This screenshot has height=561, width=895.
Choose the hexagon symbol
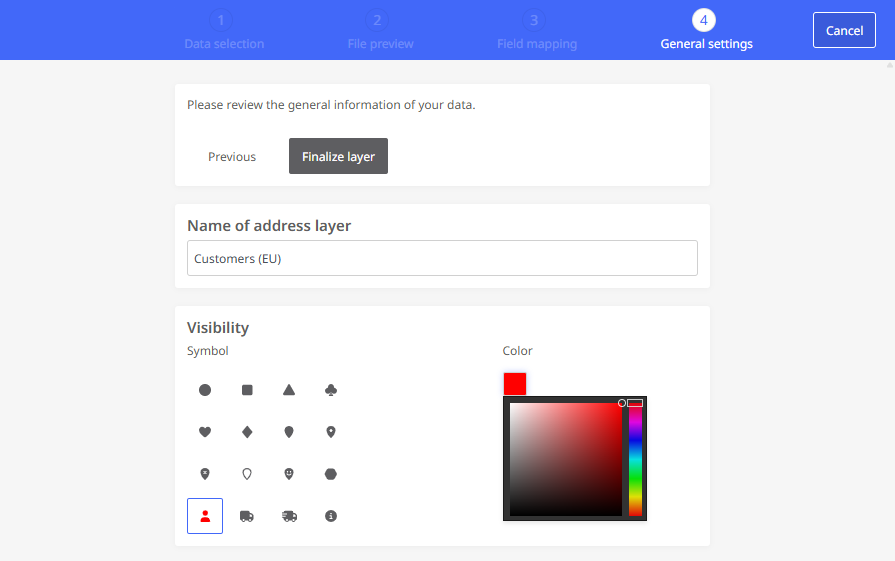click(330, 474)
